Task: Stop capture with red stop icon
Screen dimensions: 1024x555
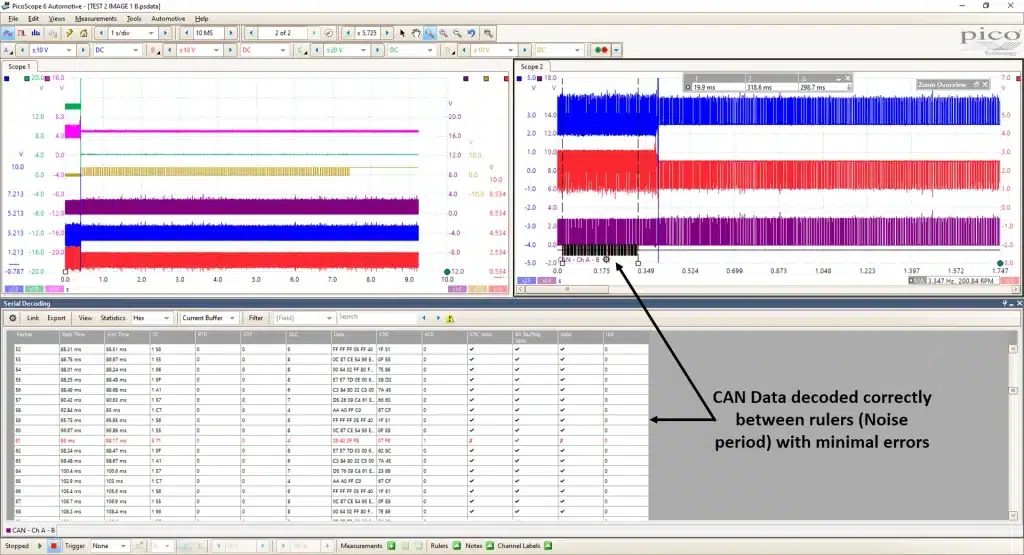Action: pyautogui.click(x=54, y=546)
